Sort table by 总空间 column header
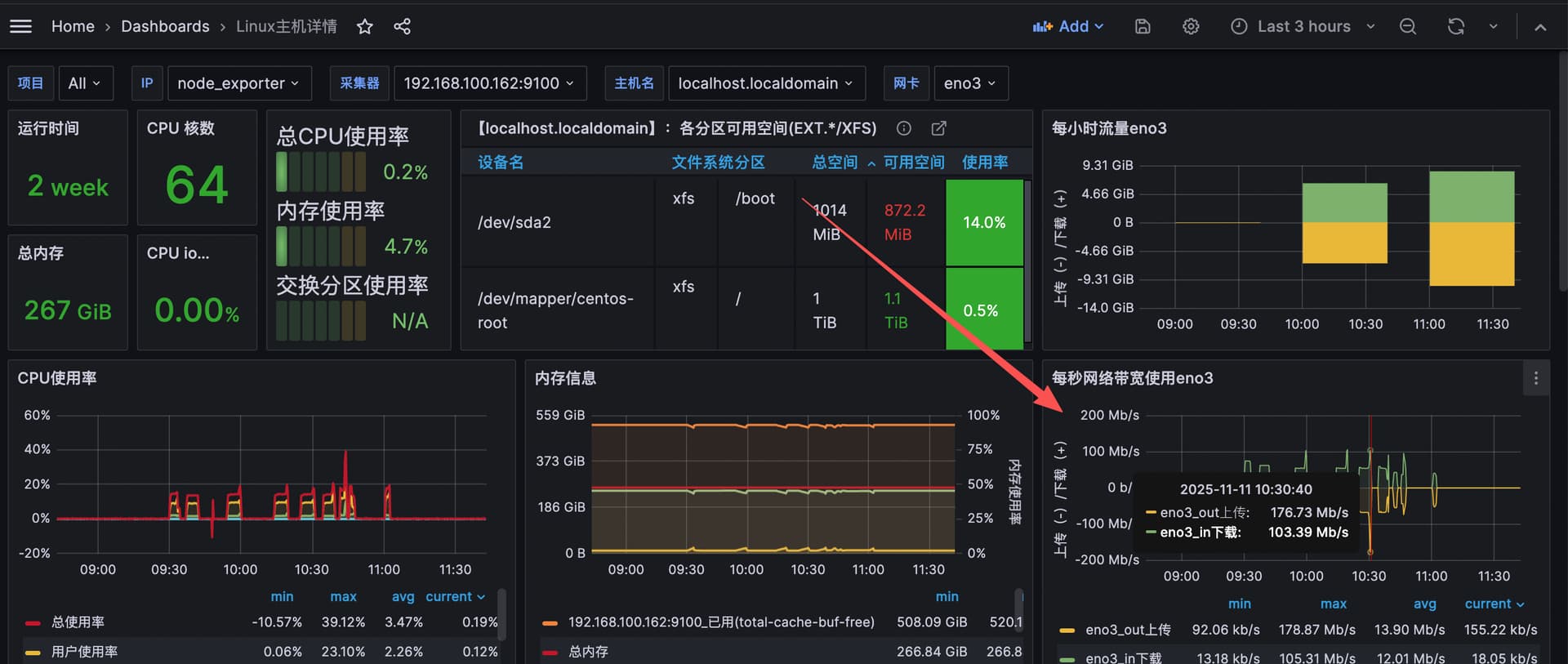1568x664 pixels. click(x=835, y=163)
